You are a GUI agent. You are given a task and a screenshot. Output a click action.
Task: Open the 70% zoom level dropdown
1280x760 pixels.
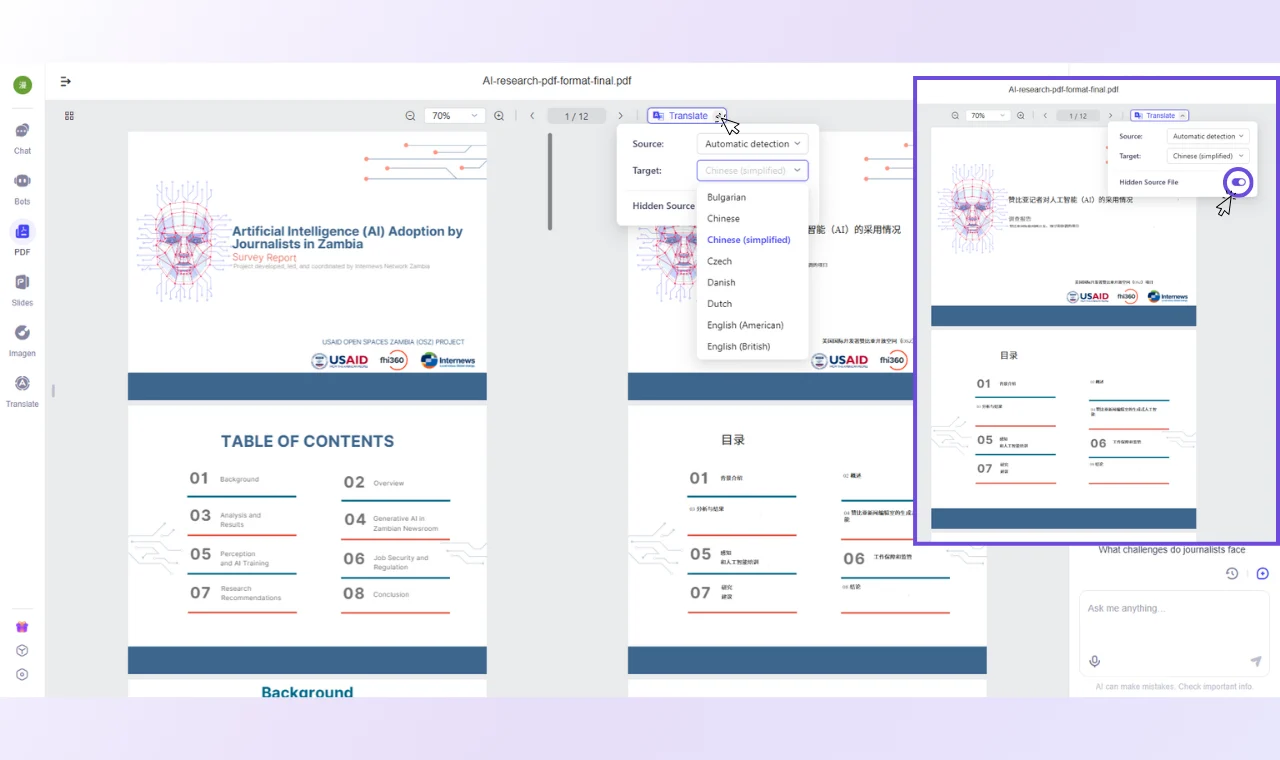(x=455, y=116)
